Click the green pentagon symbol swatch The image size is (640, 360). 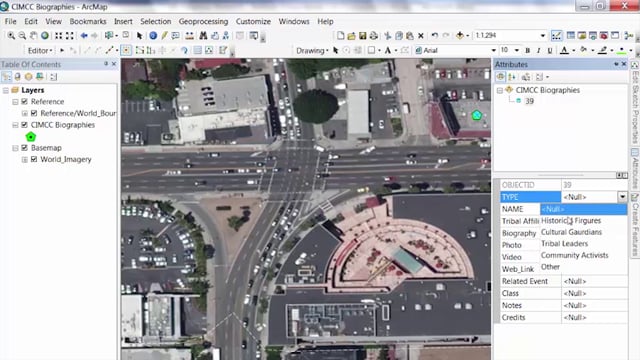31,137
